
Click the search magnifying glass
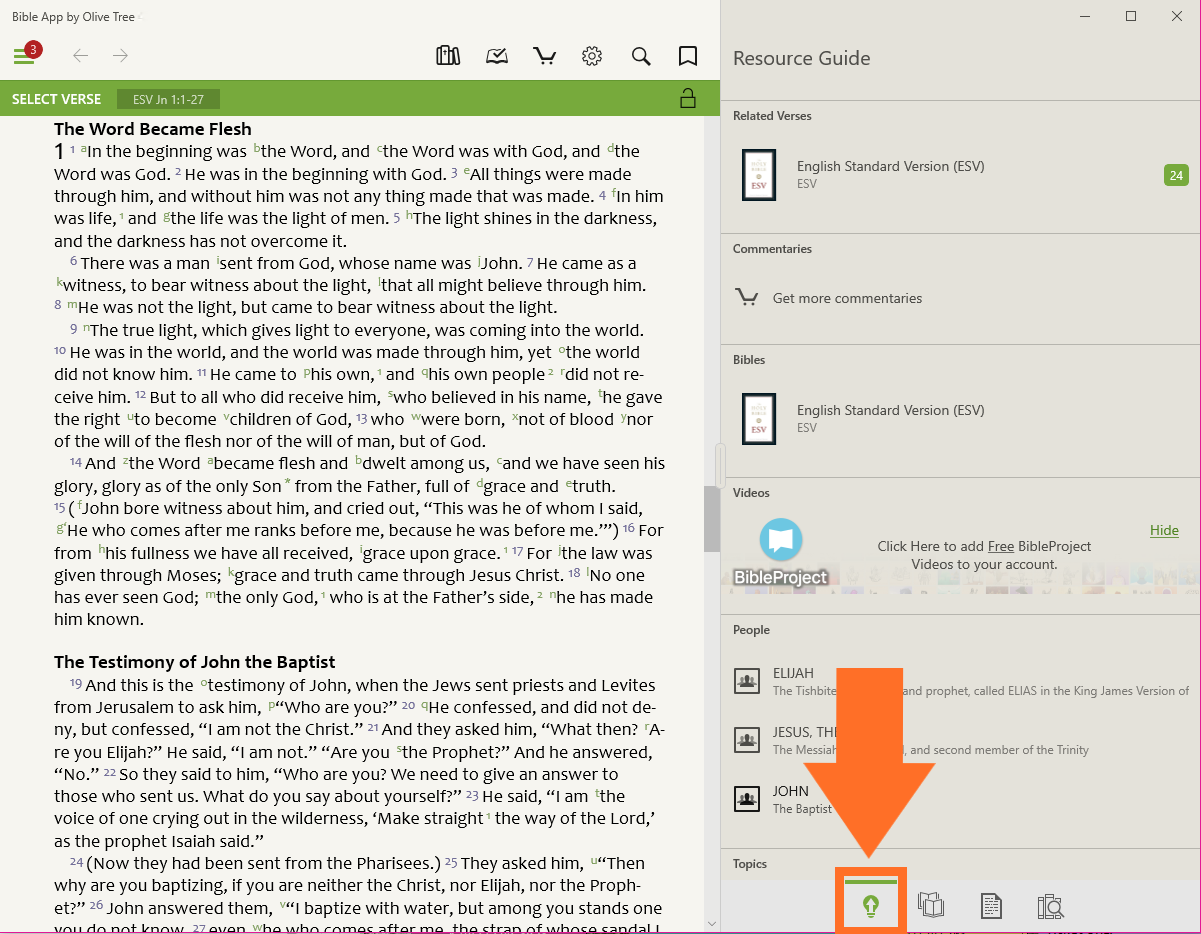click(641, 56)
